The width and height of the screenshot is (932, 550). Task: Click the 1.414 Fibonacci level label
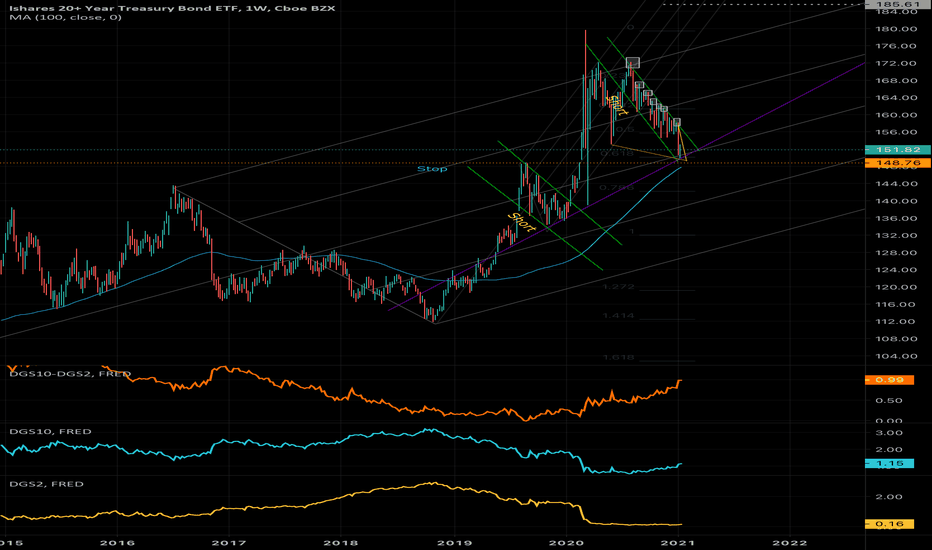618,316
